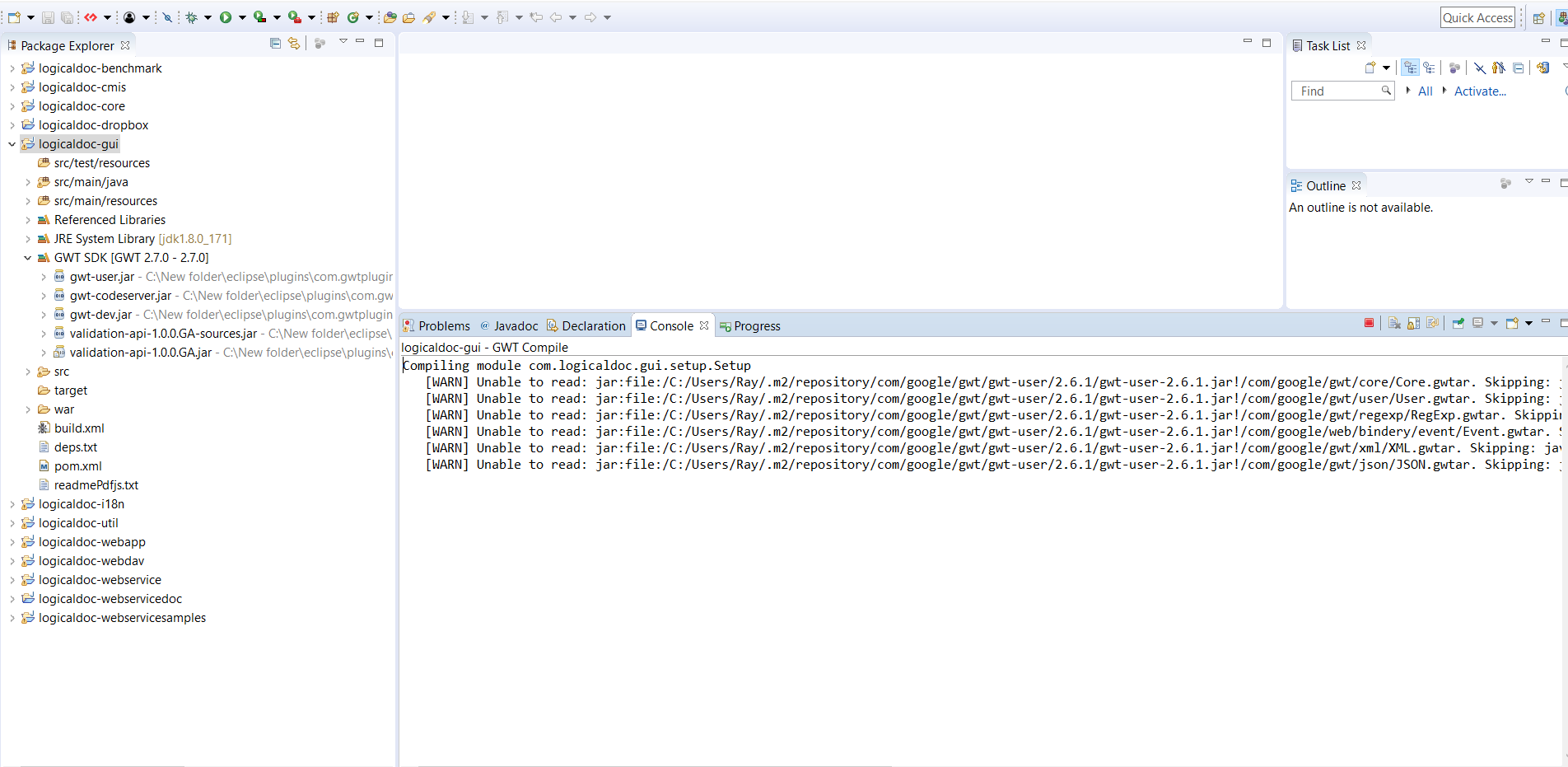Screen dimensions: 1568x767
Task: Click the New Task icon in Task List
Action: pos(1370,68)
